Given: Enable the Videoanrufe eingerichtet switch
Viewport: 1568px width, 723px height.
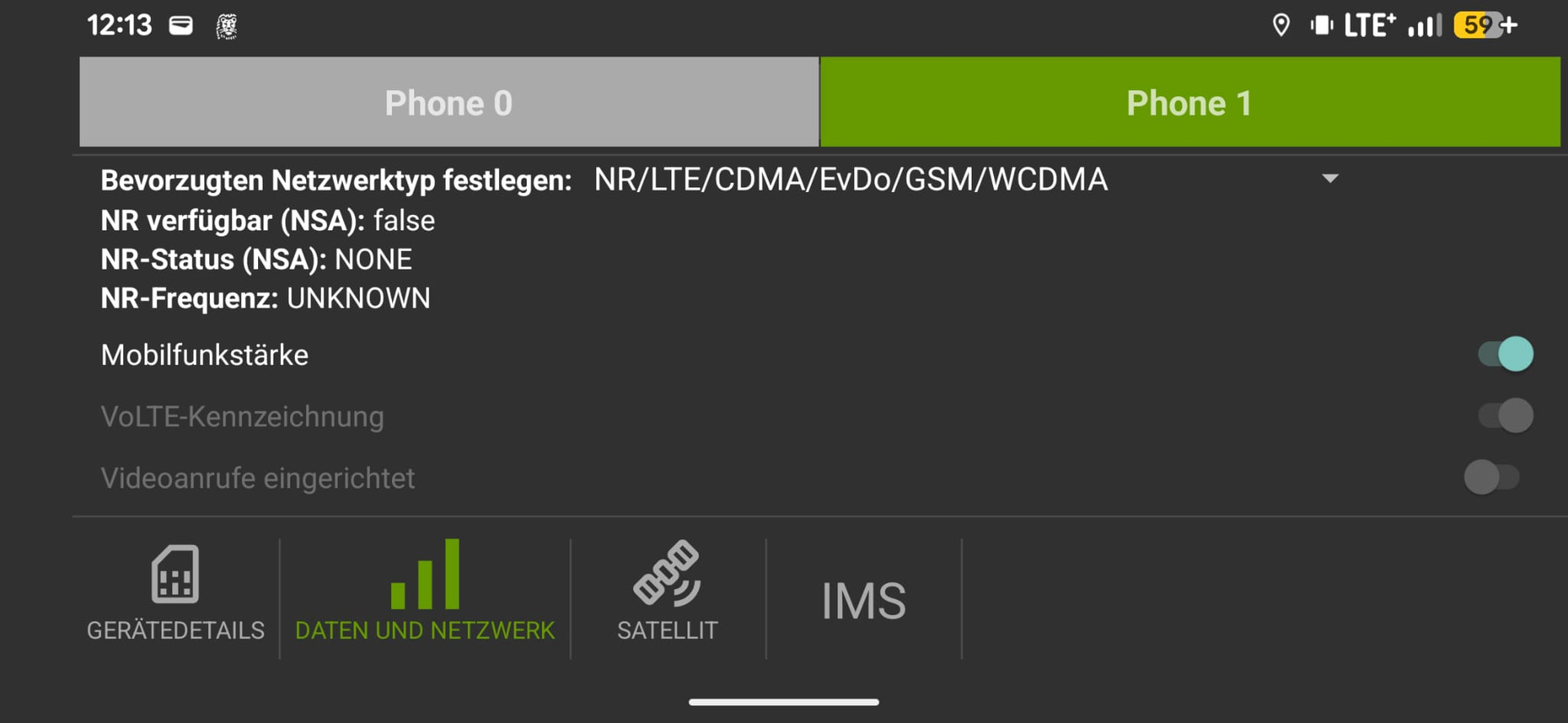Looking at the screenshot, I should (x=1491, y=477).
